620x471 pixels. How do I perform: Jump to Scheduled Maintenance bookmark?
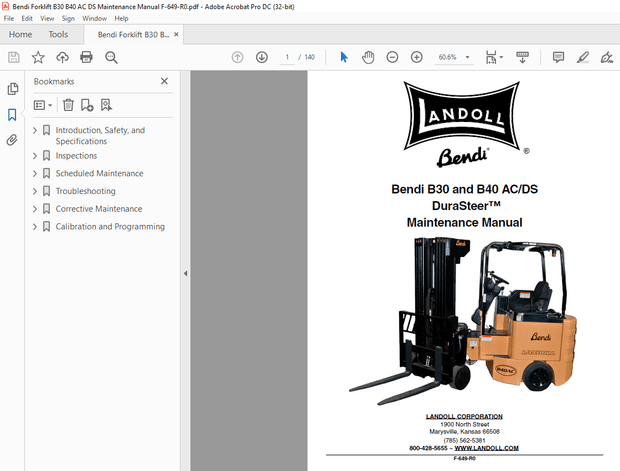(99, 173)
